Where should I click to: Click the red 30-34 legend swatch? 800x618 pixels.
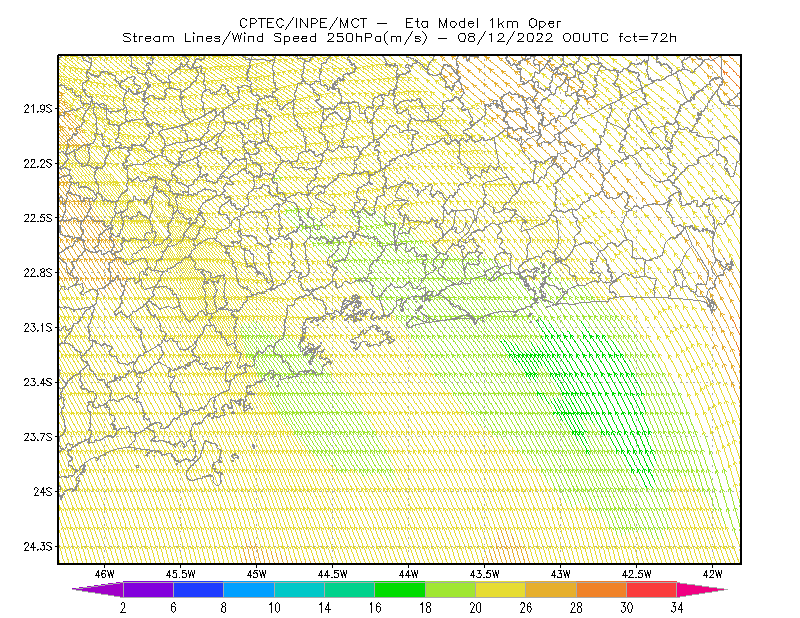pos(652,589)
